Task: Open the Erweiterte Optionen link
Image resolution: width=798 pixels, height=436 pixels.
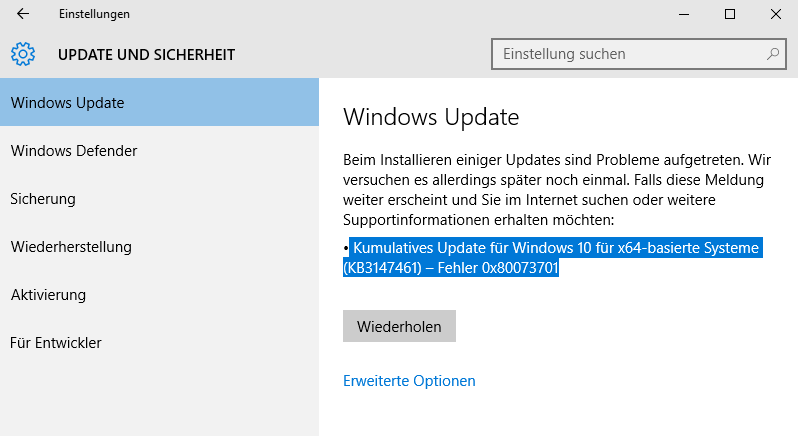Action: [x=409, y=381]
